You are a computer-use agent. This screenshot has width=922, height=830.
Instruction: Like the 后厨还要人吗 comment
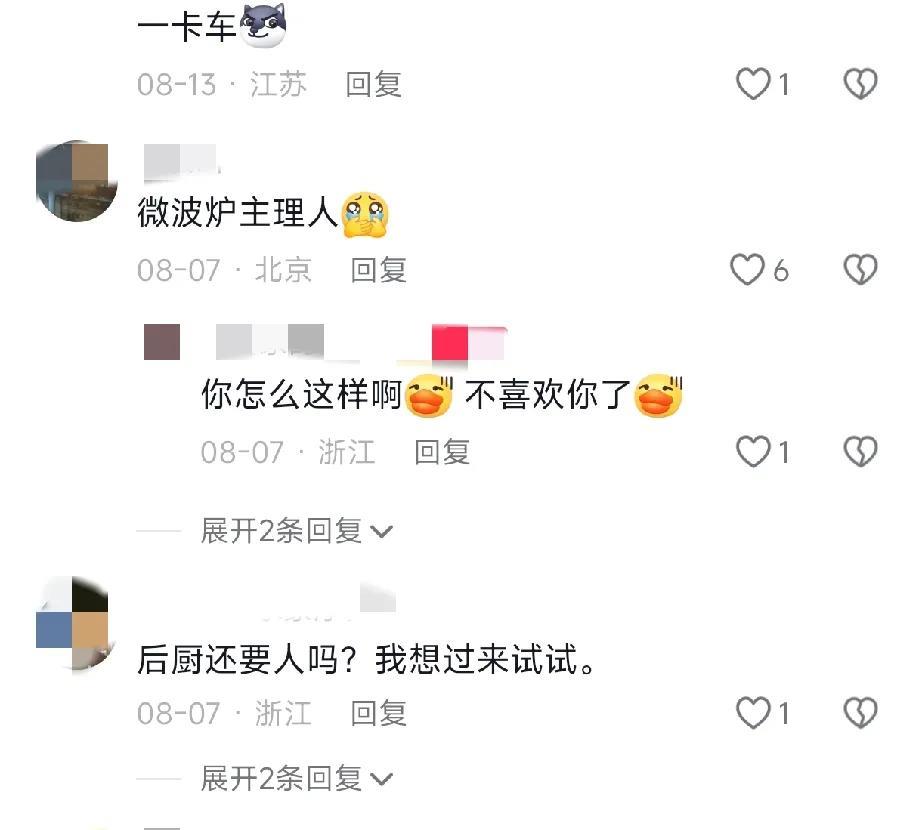[x=753, y=712]
